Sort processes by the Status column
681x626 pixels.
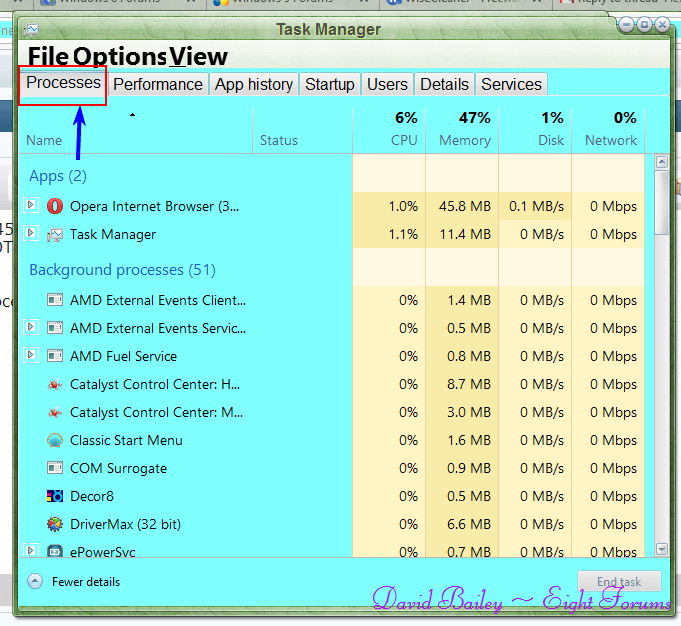[x=302, y=130]
